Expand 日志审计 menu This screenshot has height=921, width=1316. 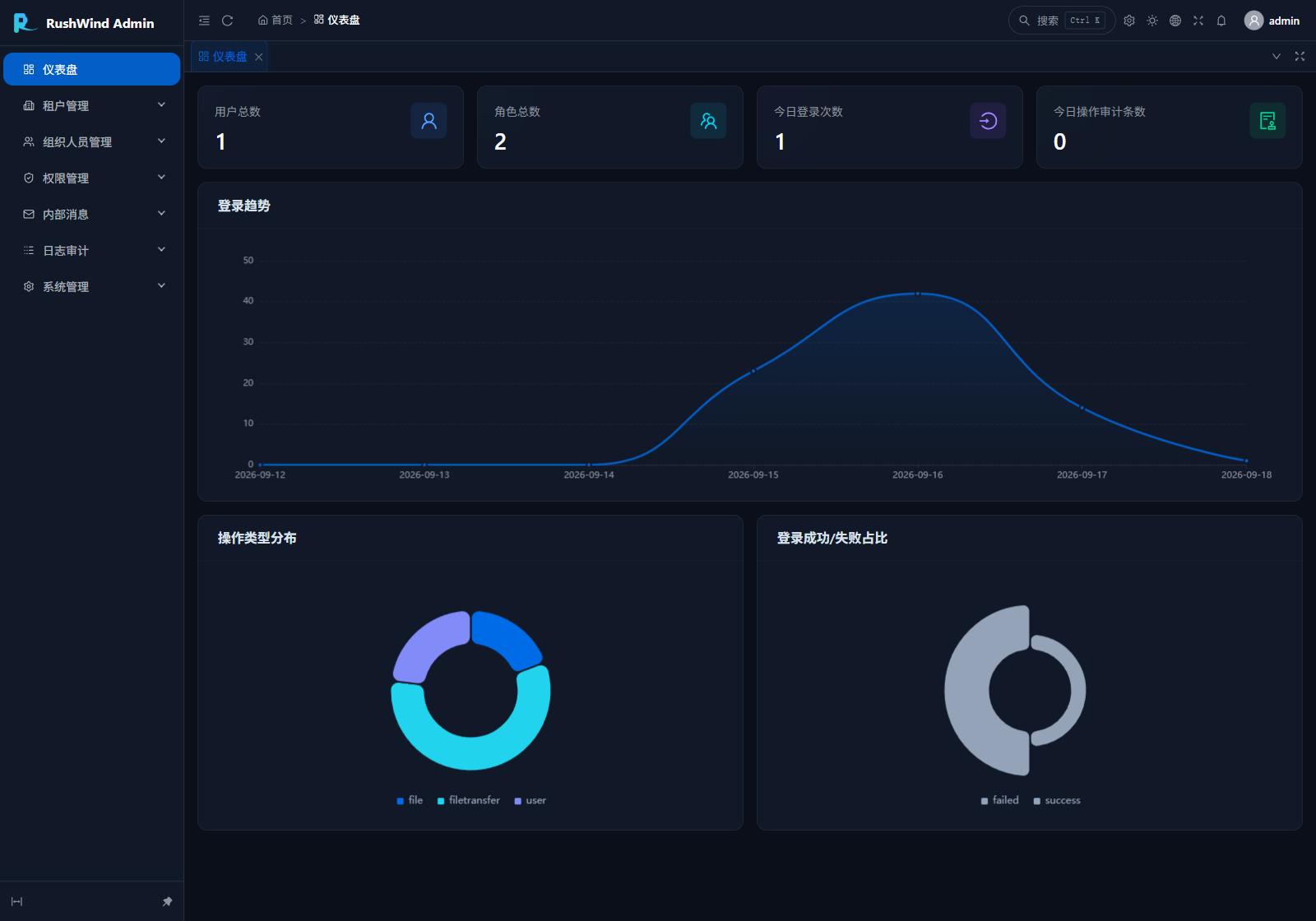tap(92, 250)
